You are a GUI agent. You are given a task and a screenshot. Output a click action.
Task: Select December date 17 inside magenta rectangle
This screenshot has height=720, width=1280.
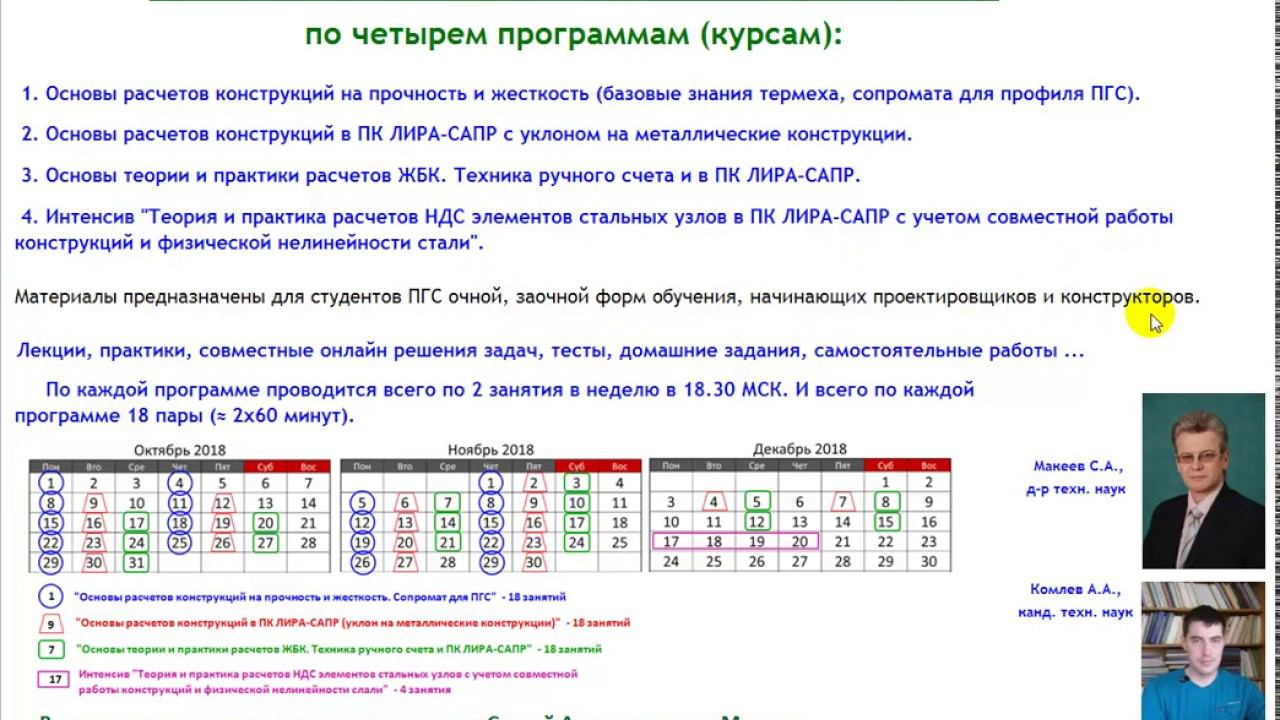[x=670, y=541]
